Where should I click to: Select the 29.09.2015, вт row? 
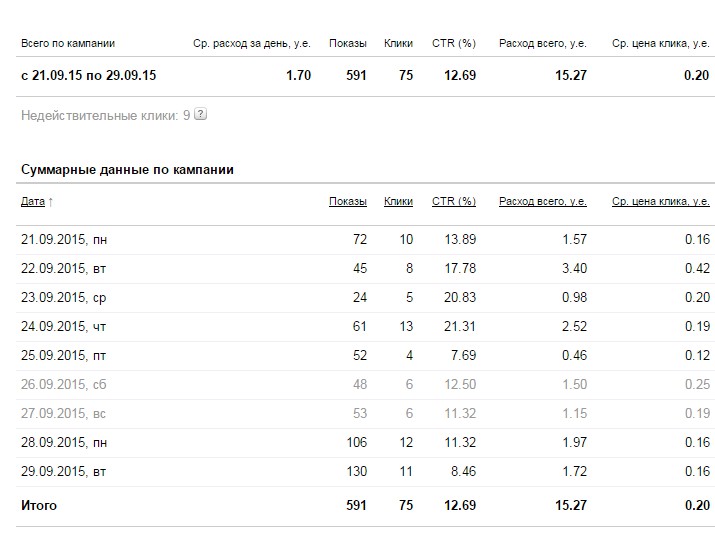point(365,472)
